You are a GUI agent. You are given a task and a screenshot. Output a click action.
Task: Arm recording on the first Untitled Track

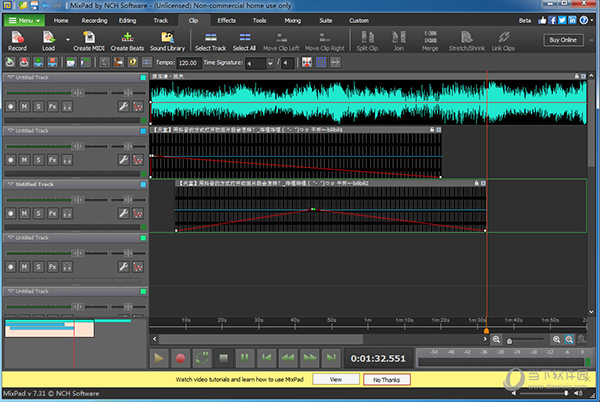tap(11, 106)
